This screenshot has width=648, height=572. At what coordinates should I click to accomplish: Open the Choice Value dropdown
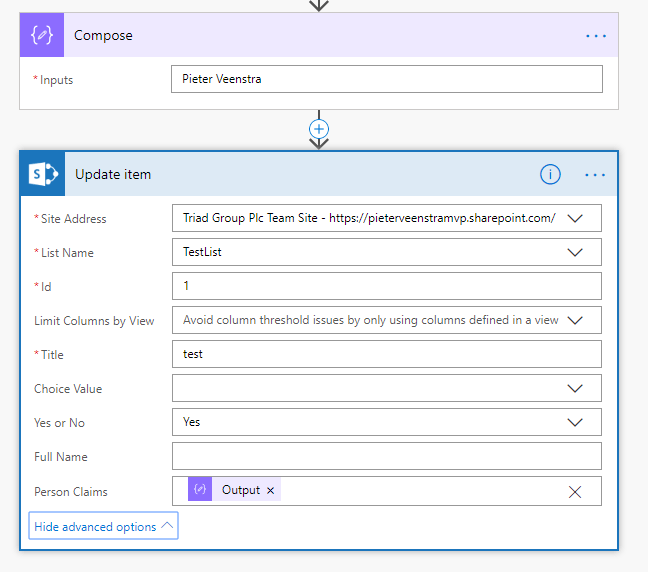click(x=574, y=388)
